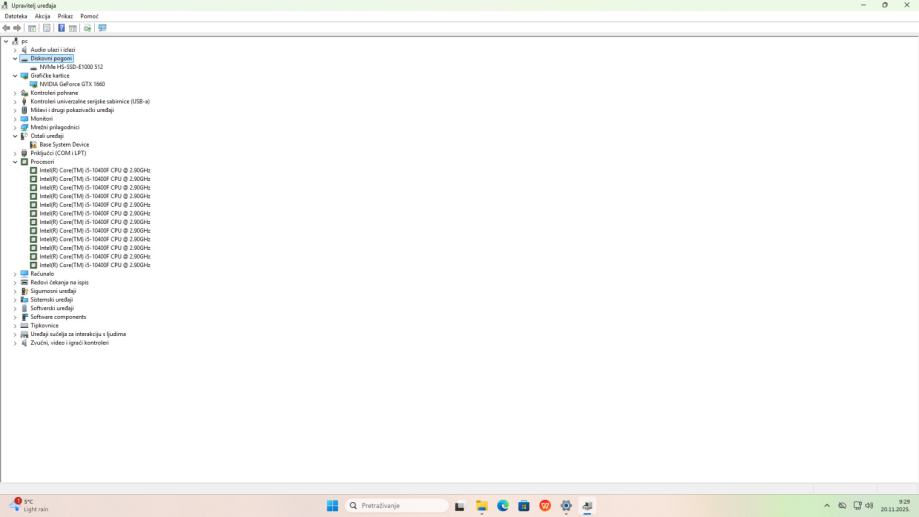Image resolution: width=919 pixels, height=517 pixels.
Task: Select the 'Sistemski uređaji' label
Action: pyautogui.click(x=52, y=300)
